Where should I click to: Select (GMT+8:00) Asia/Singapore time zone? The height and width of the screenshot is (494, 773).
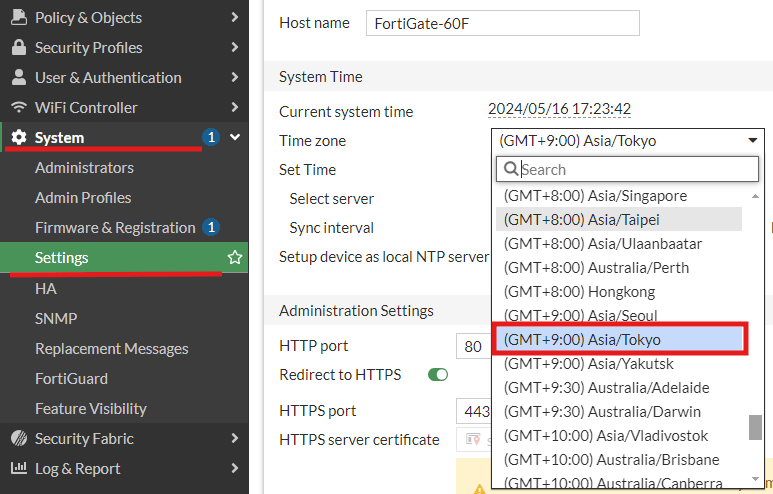coord(619,196)
